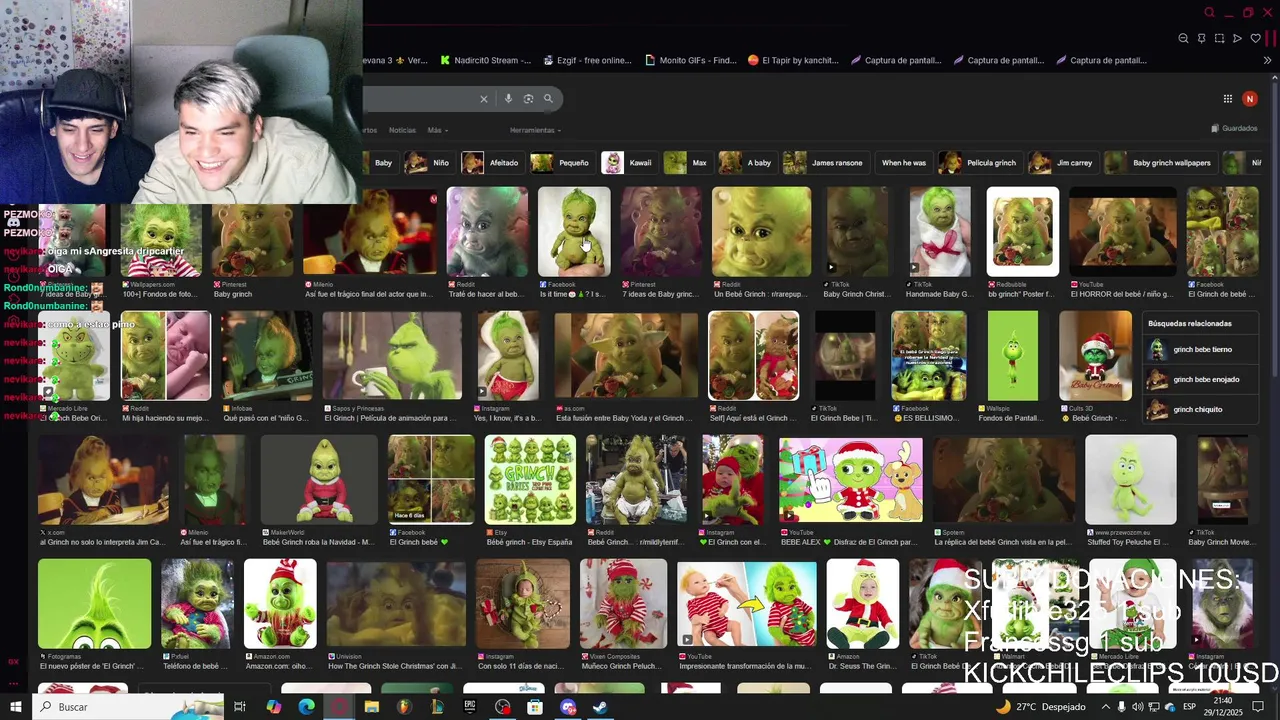
Task: Open Steam from taskbar
Action: click(x=601, y=707)
